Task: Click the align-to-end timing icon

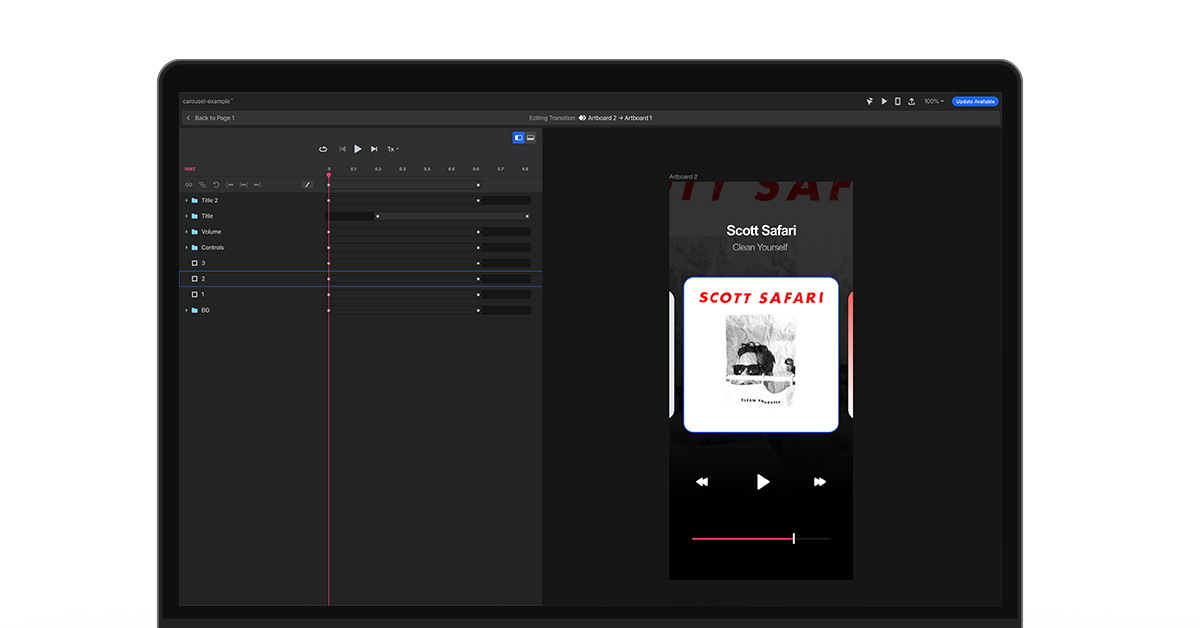Action: click(x=257, y=184)
